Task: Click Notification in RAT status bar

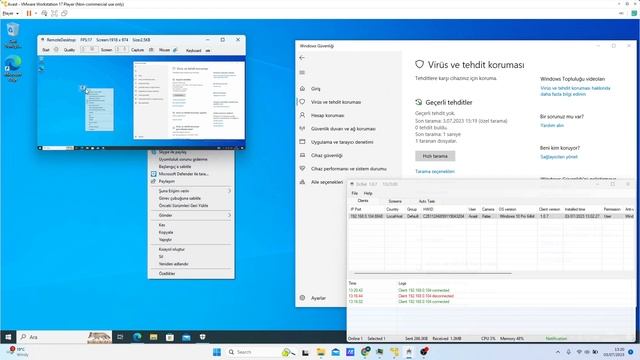Action: [556, 338]
